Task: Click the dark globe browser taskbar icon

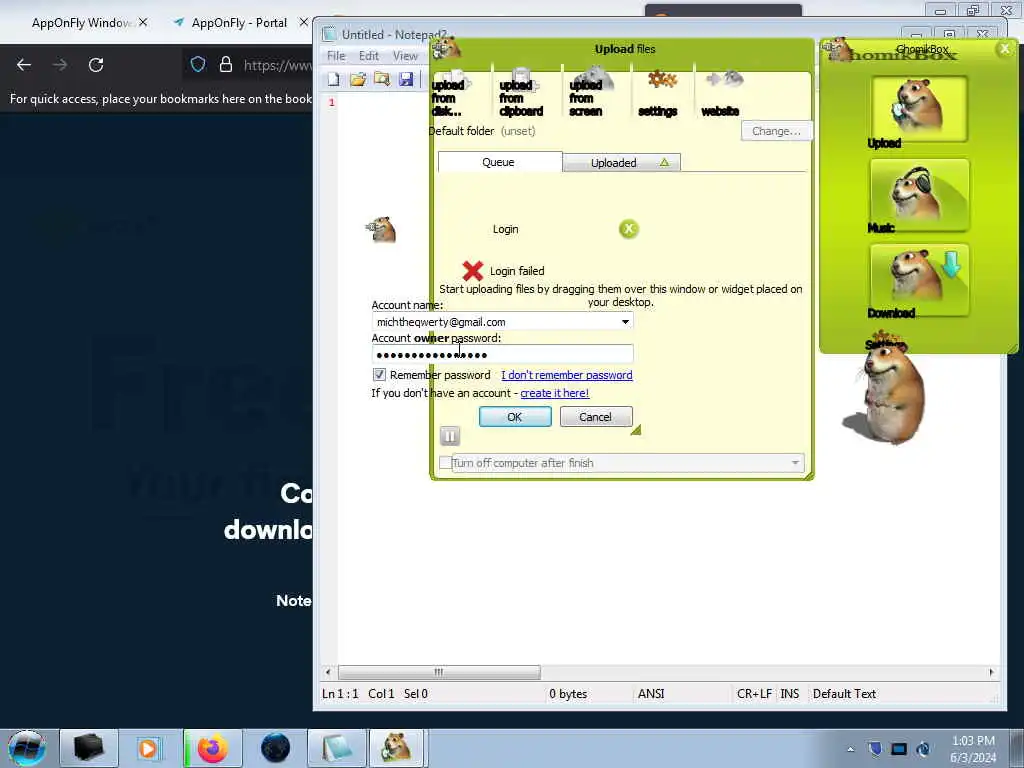Action: (275, 748)
